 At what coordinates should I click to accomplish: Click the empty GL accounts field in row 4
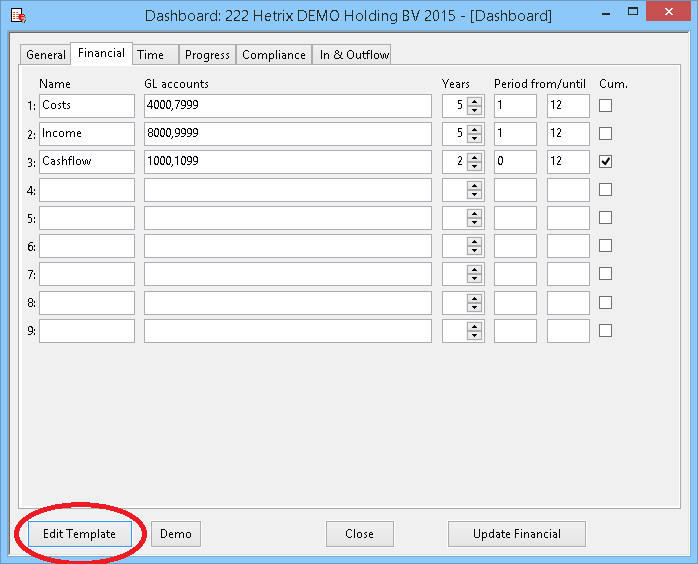coord(288,190)
